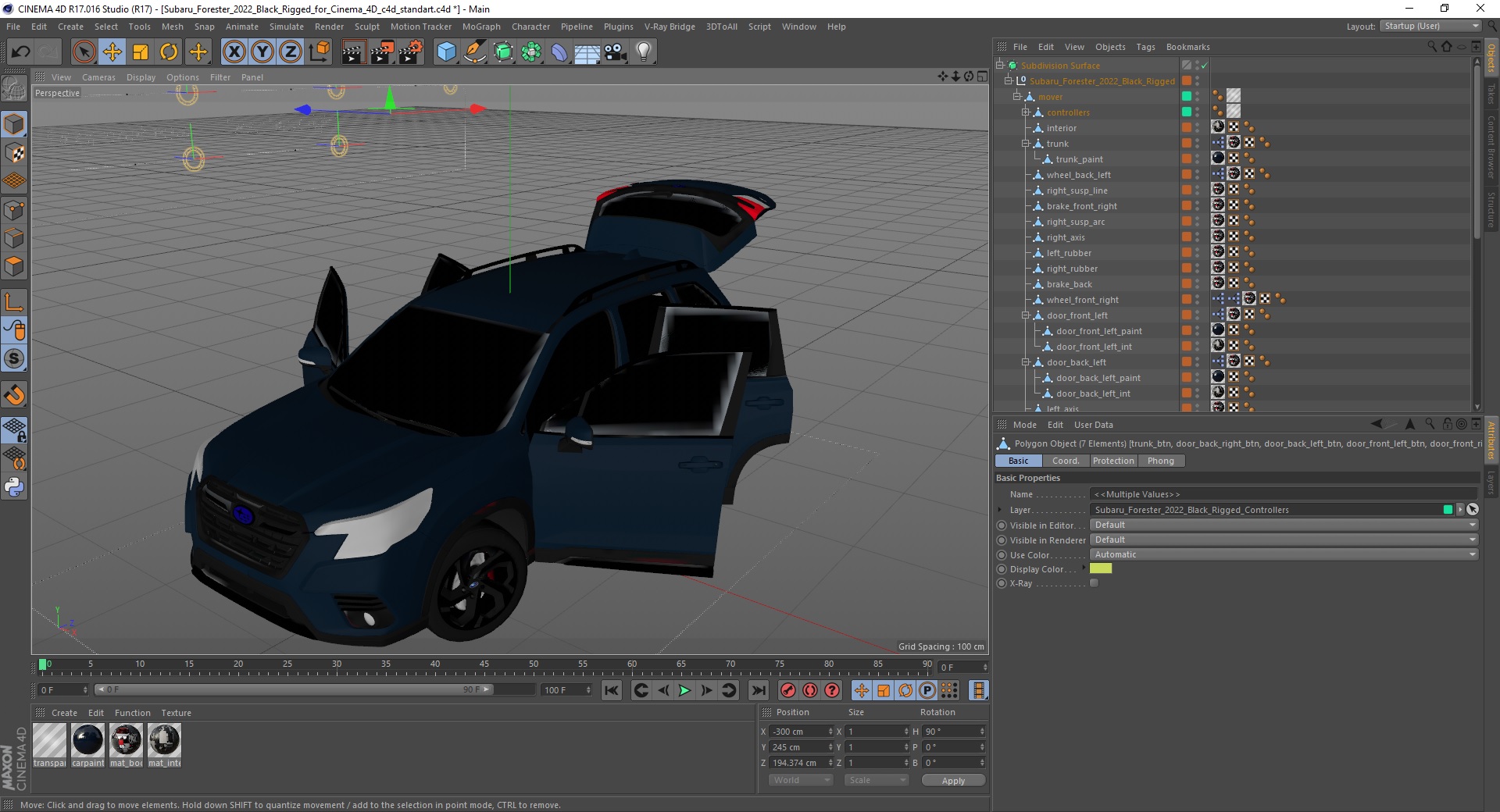This screenshot has height=812, width=1500.
Task: Click the Display Color yellow swatch
Action: (1101, 568)
